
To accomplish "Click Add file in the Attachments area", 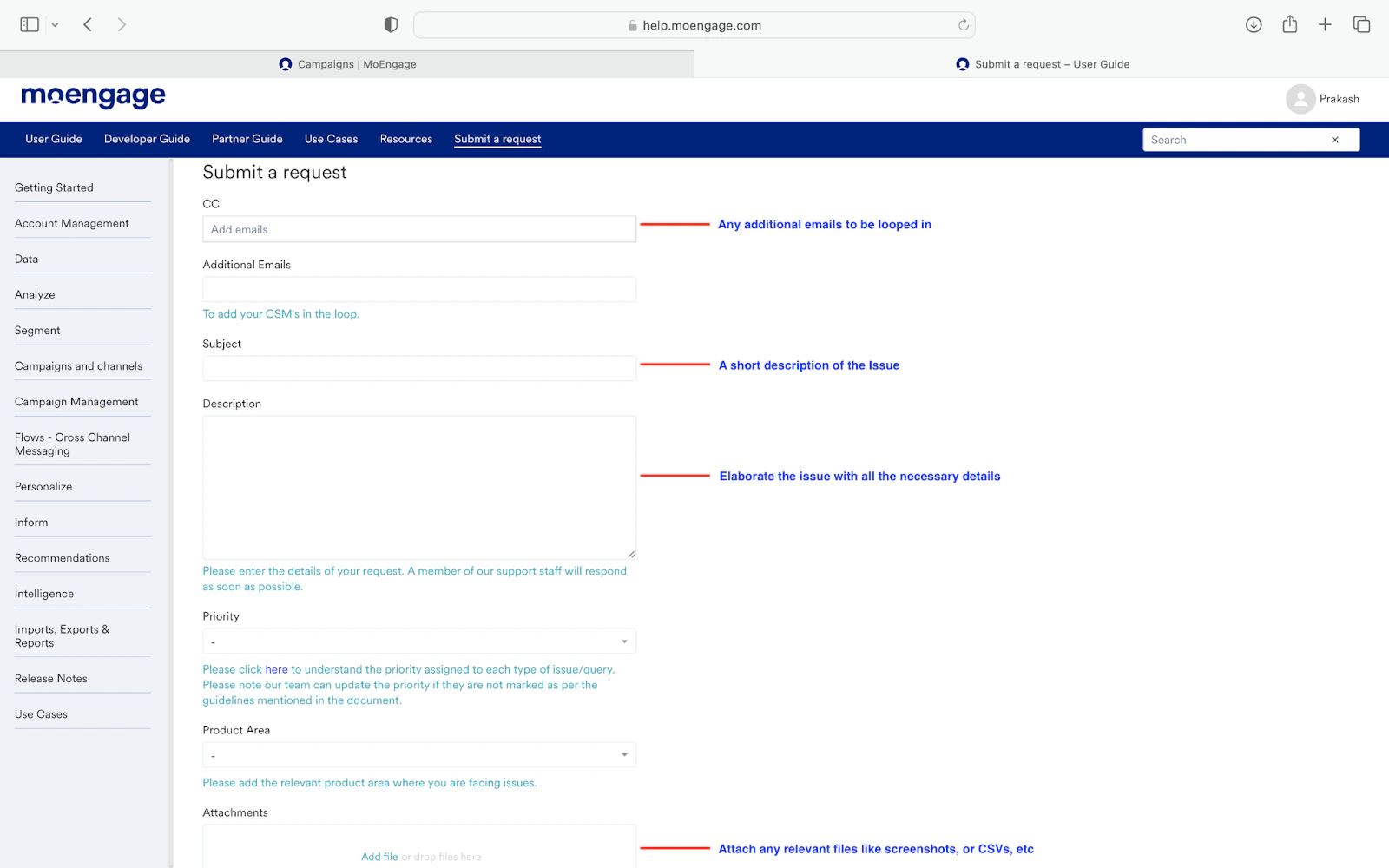I will [379, 857].
